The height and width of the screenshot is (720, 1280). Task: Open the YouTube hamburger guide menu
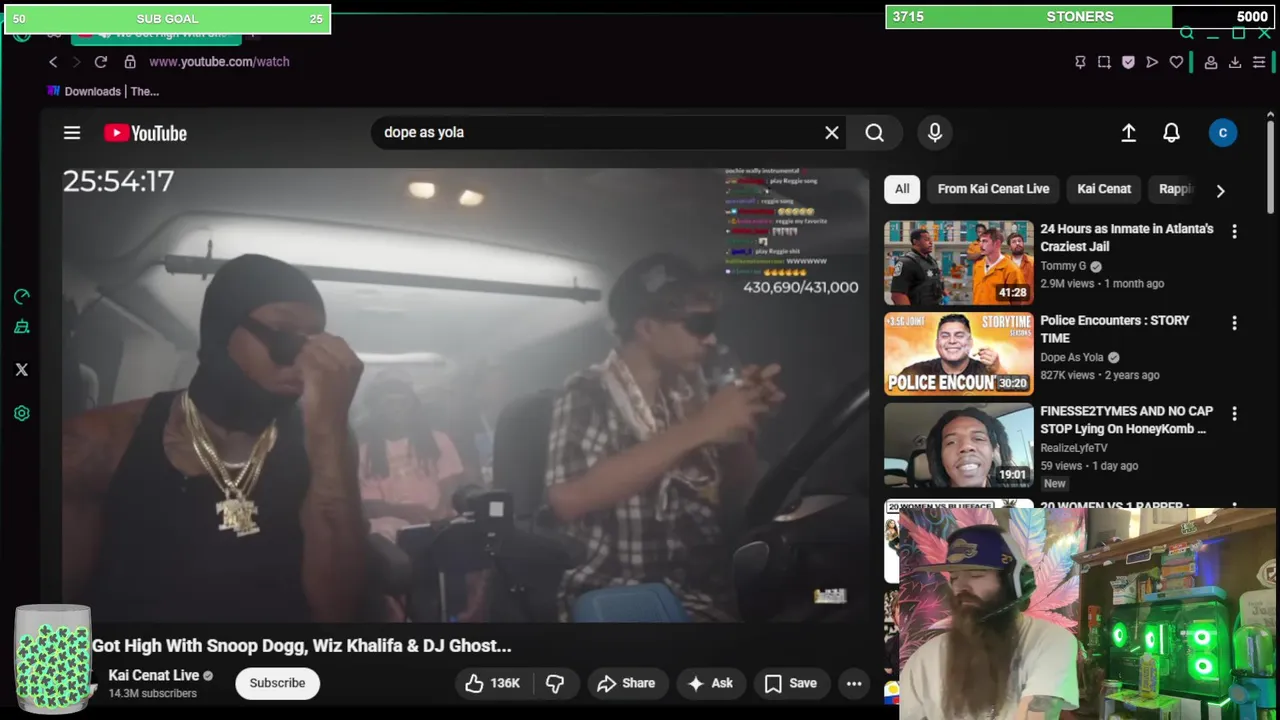coord(72,133)
